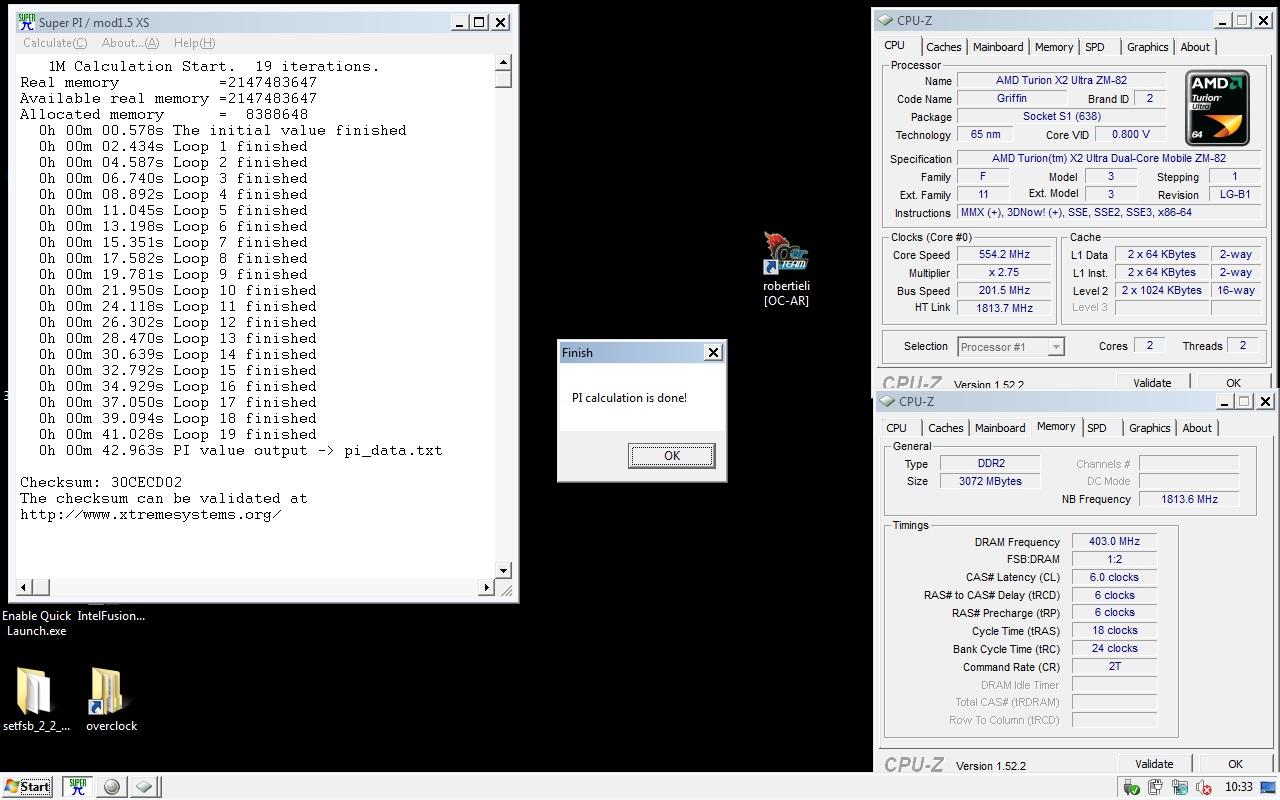The width and height of the screenshot is (1280, 800).
Task: Select Mainboard tab in bottom CPU-Z window
Action: click(x=1000, y=428)
